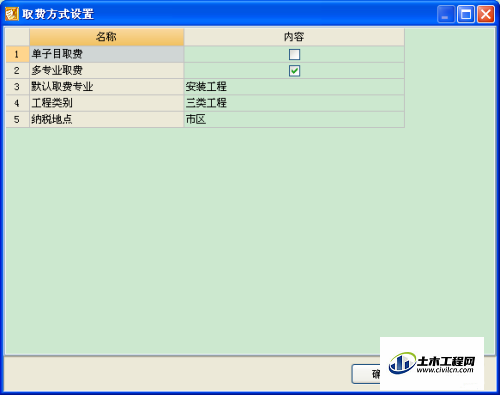
Task: Select row header number 1
Action: coord(17,54)
